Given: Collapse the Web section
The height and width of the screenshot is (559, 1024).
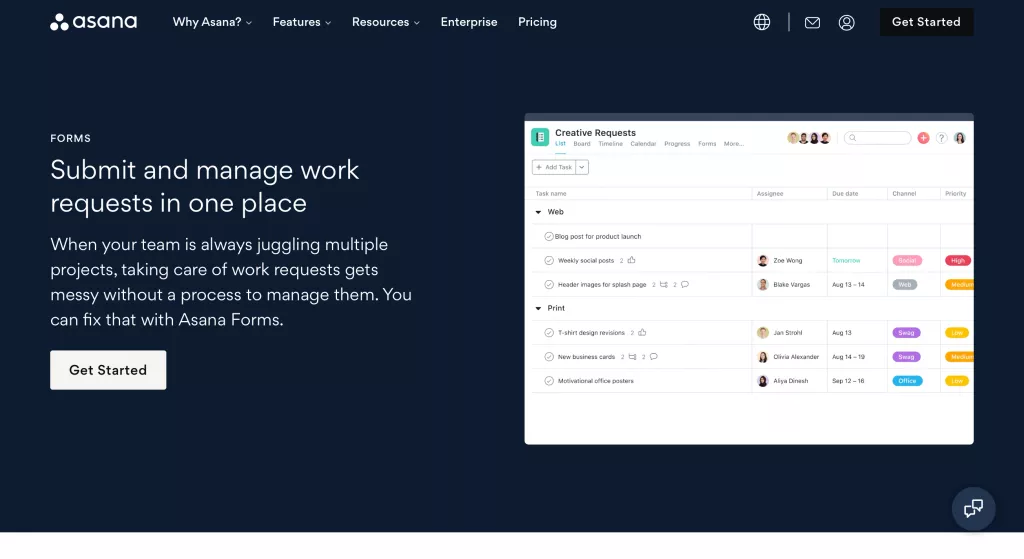Looking at the screenshot, I should (538, 212).
